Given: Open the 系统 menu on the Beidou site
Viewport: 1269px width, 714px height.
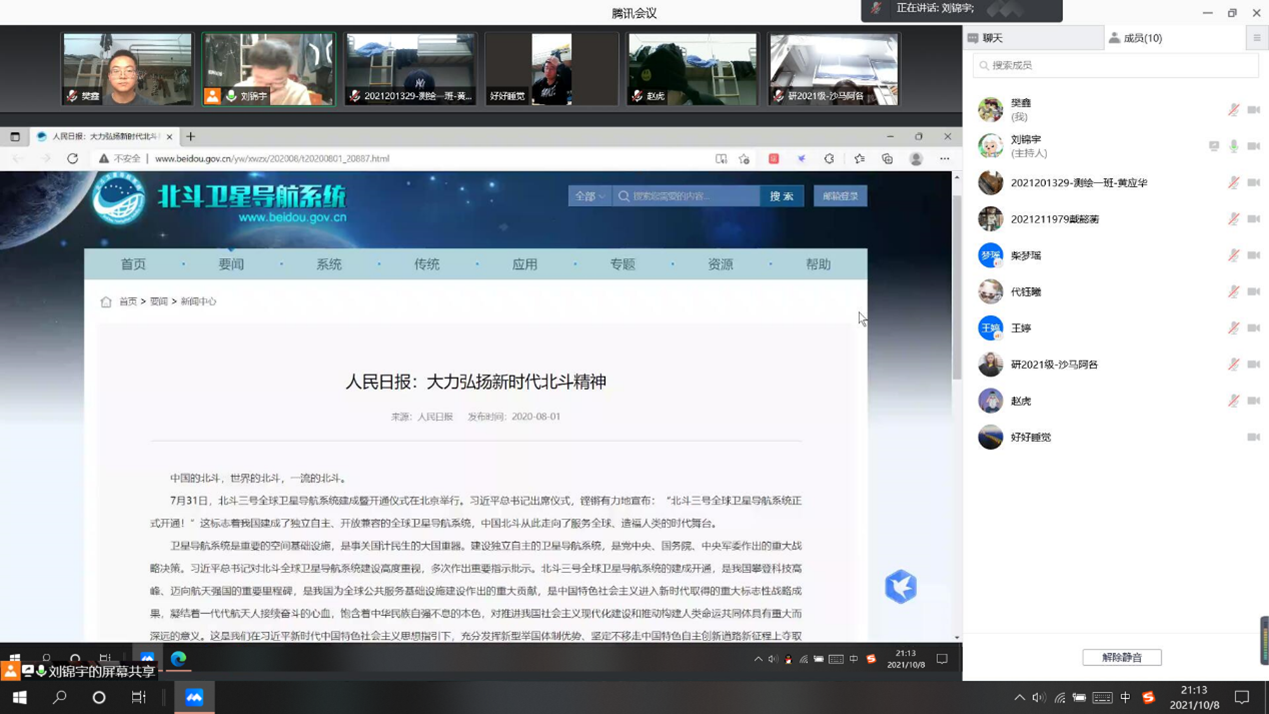Looking at the screenshot, I should coord(329,264).
